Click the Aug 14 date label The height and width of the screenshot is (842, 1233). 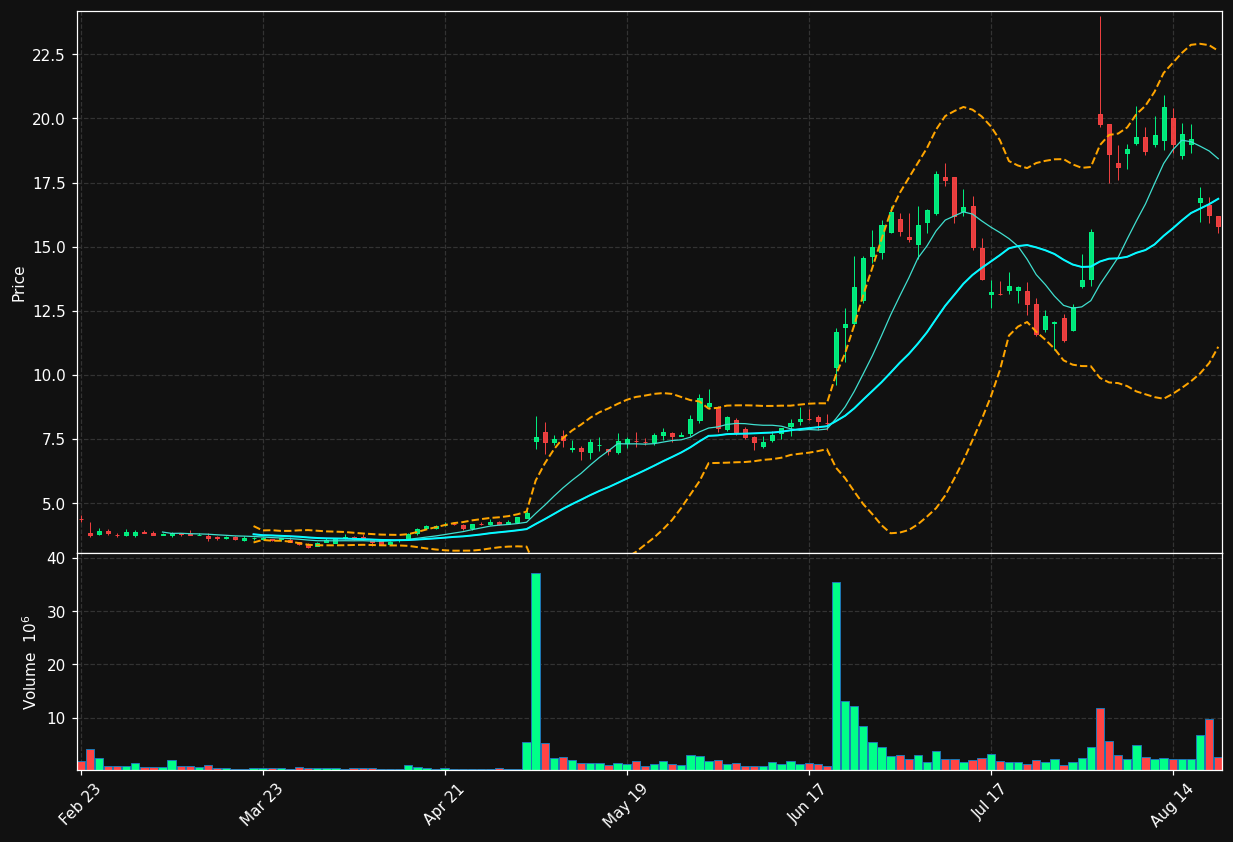(x=1171, y=804)
